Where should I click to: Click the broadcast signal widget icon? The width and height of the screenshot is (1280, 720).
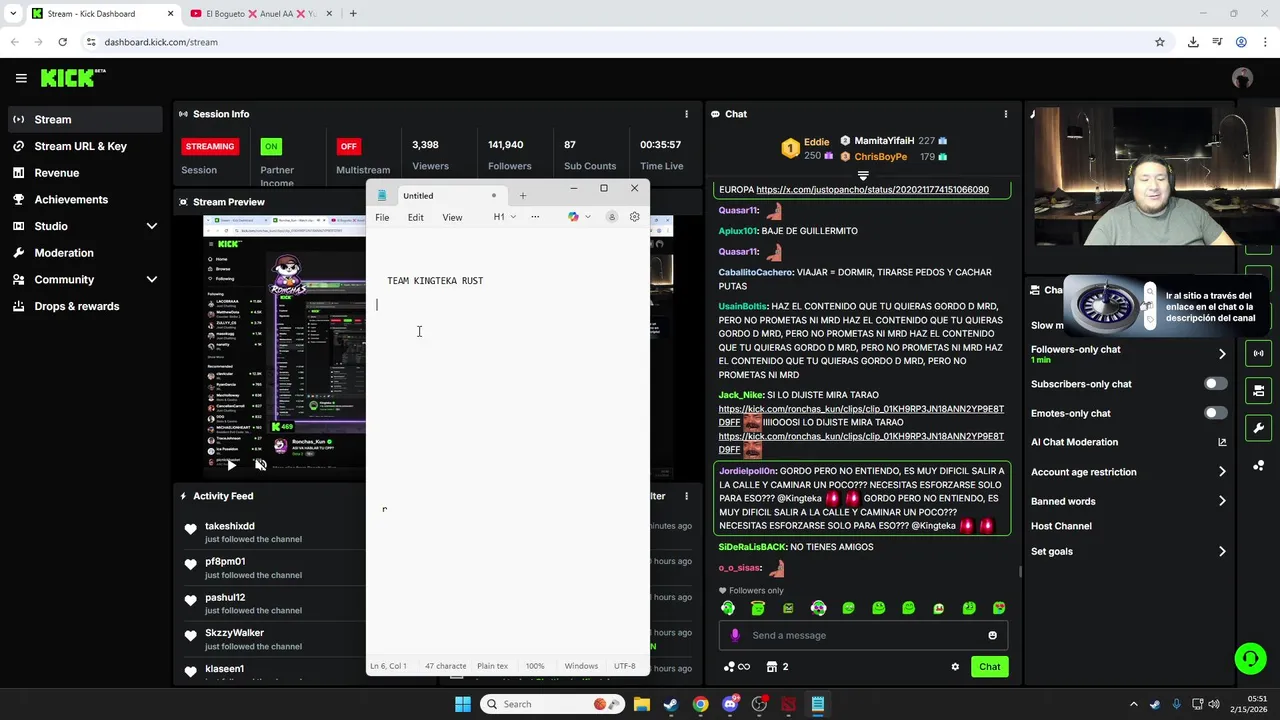coord(1258,353)
